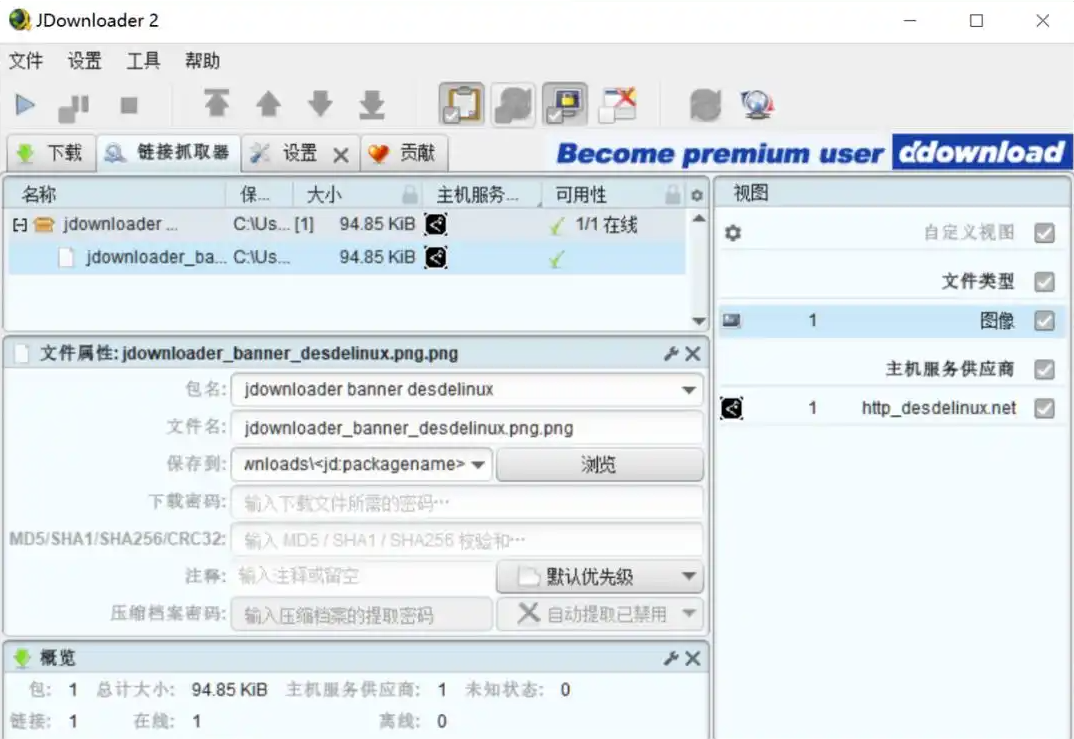Click the lock icon in the 可用性 column header
The image size is (1074, 739).
tap(673, 195)
